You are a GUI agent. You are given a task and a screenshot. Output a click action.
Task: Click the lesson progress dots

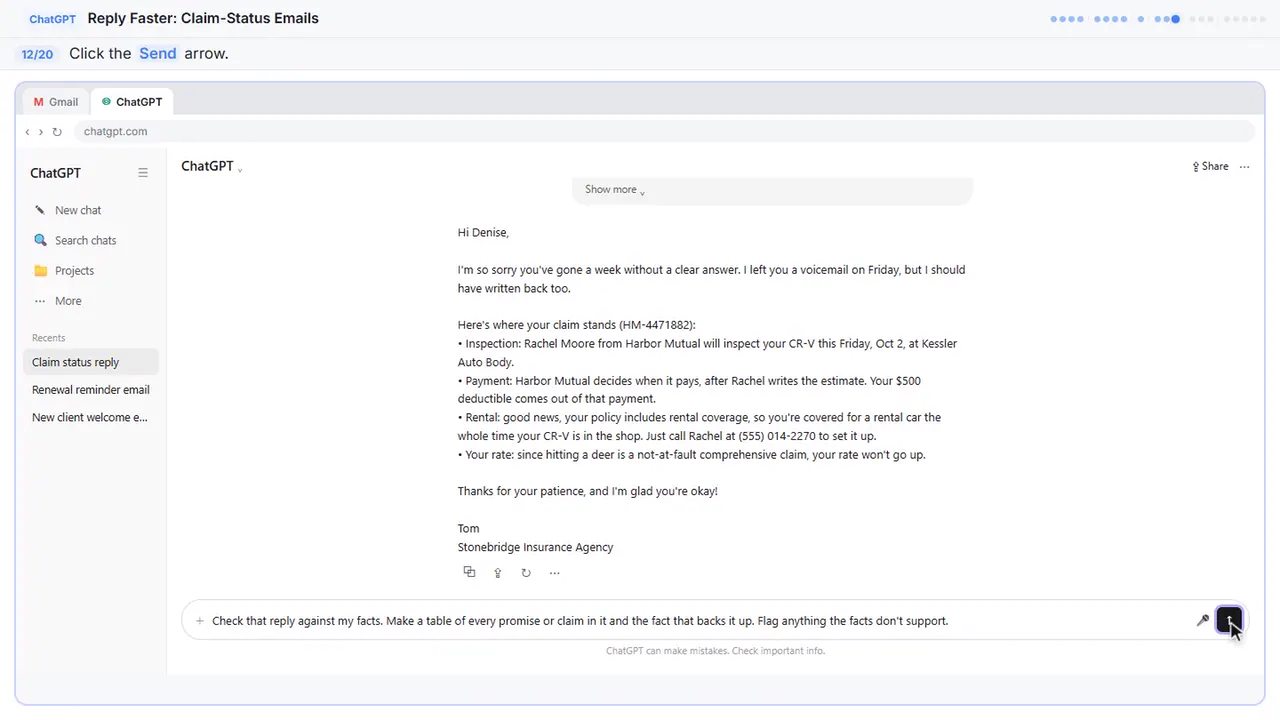pos(1158,19)
